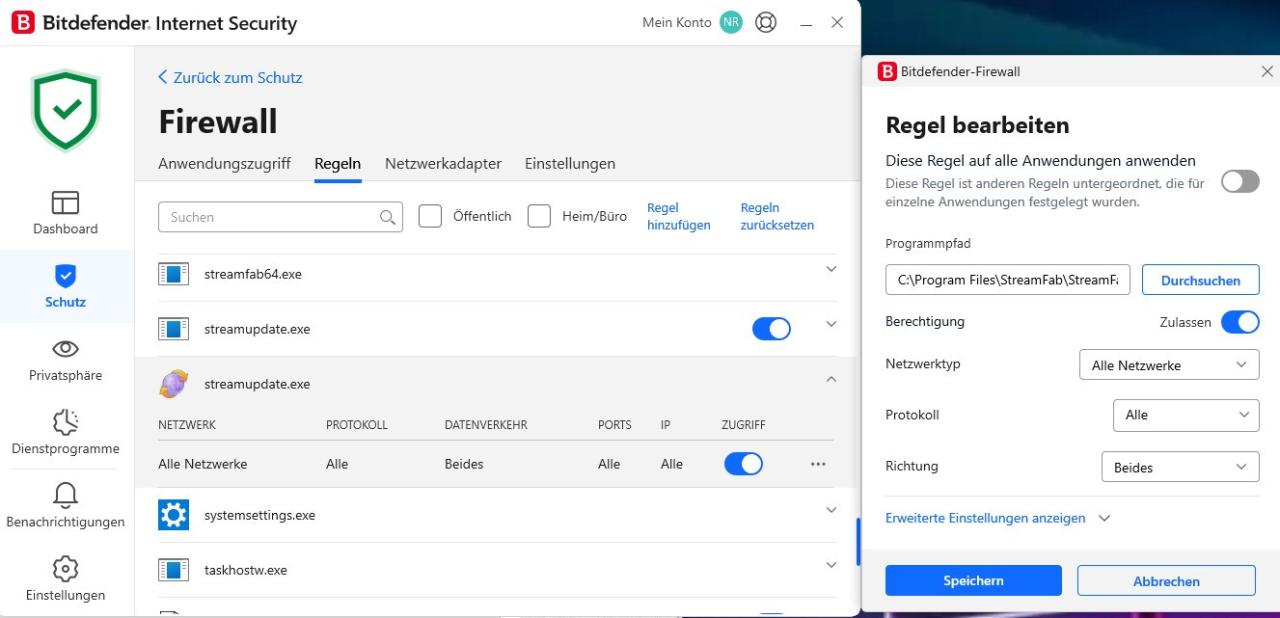This screenshot has width=1280, height=618.
Task: Click the support lifebuoy icon
Action: [766, 22]
